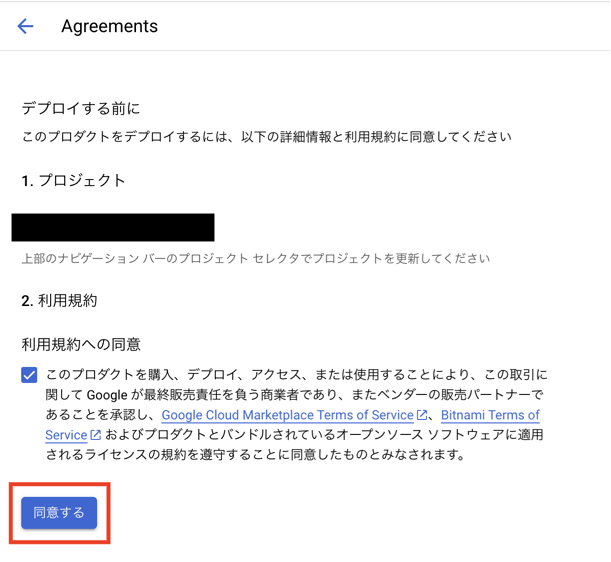Go back using the arrow icon
The height and width of the screenshot is (562, 611).
coord(25,27)
